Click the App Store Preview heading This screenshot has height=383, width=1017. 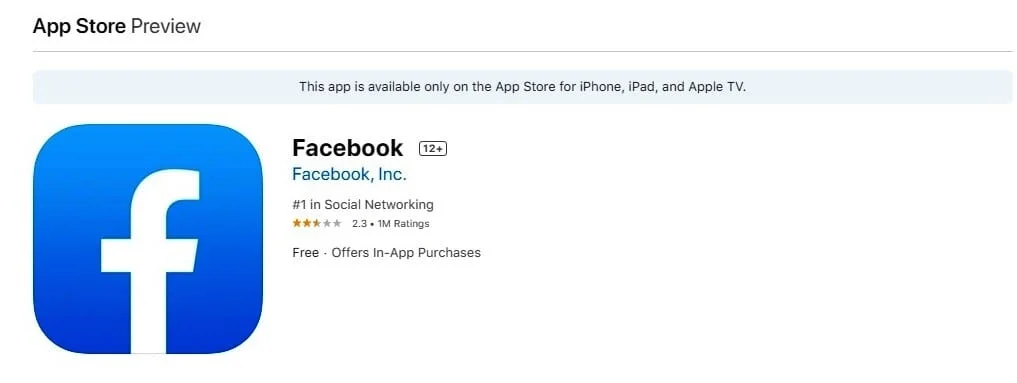tap(117, 26)
